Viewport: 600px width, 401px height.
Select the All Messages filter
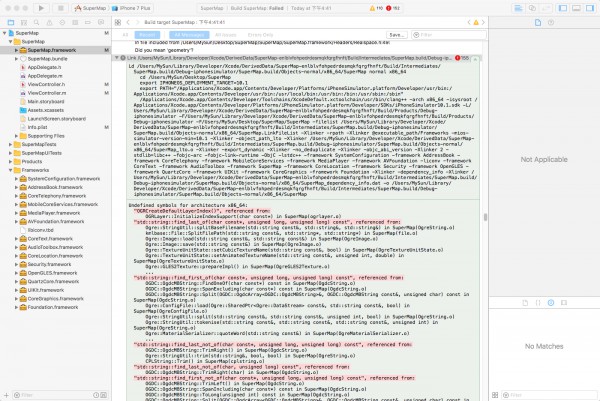189,35
